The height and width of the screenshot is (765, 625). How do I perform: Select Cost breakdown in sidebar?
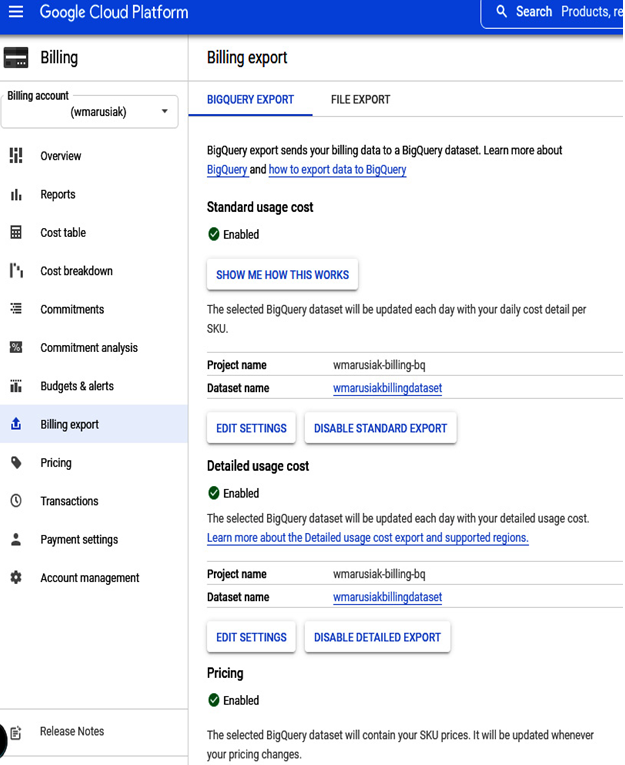point(94,271)
